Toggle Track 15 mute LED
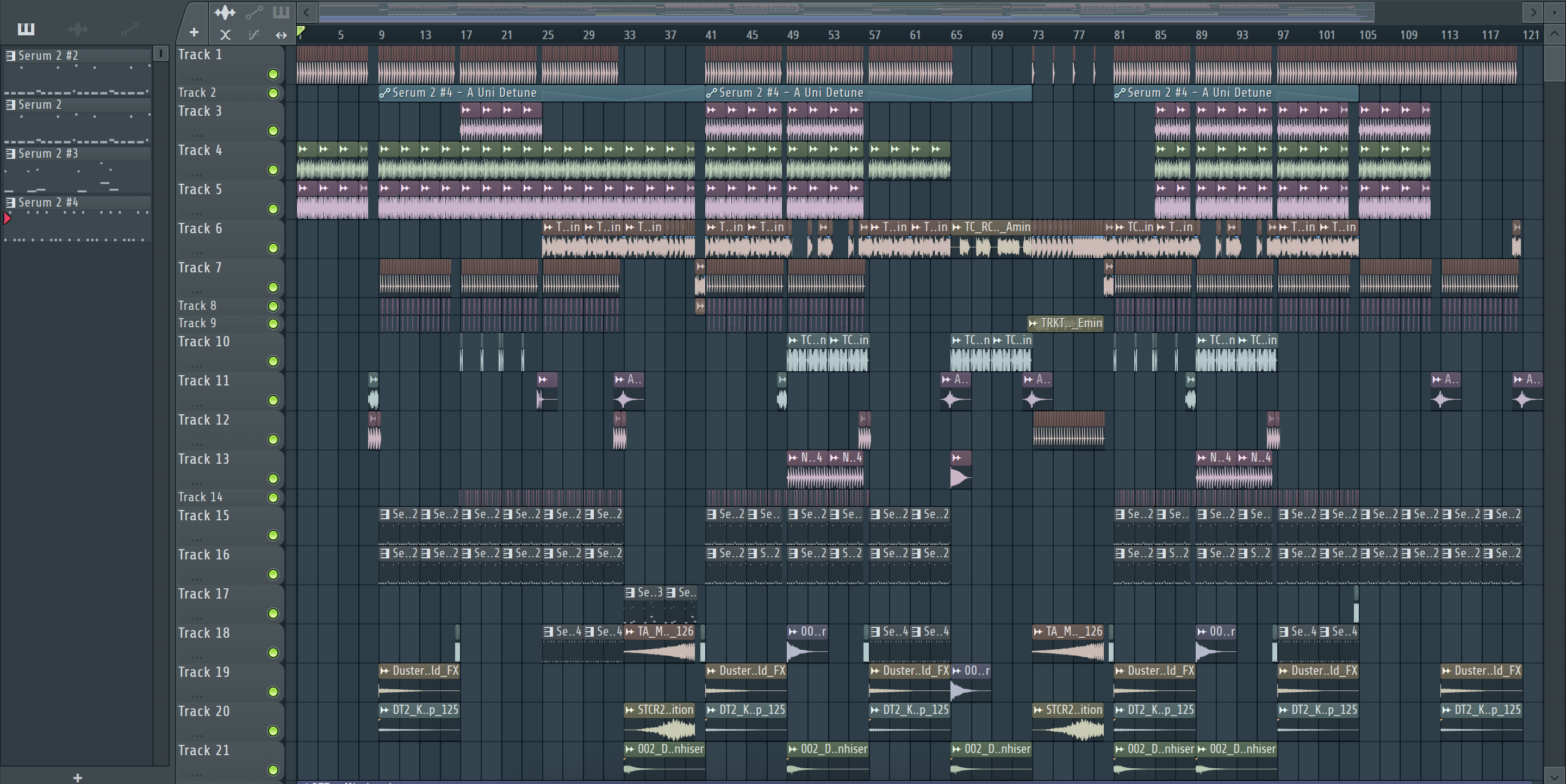 (x=273, y=535)
